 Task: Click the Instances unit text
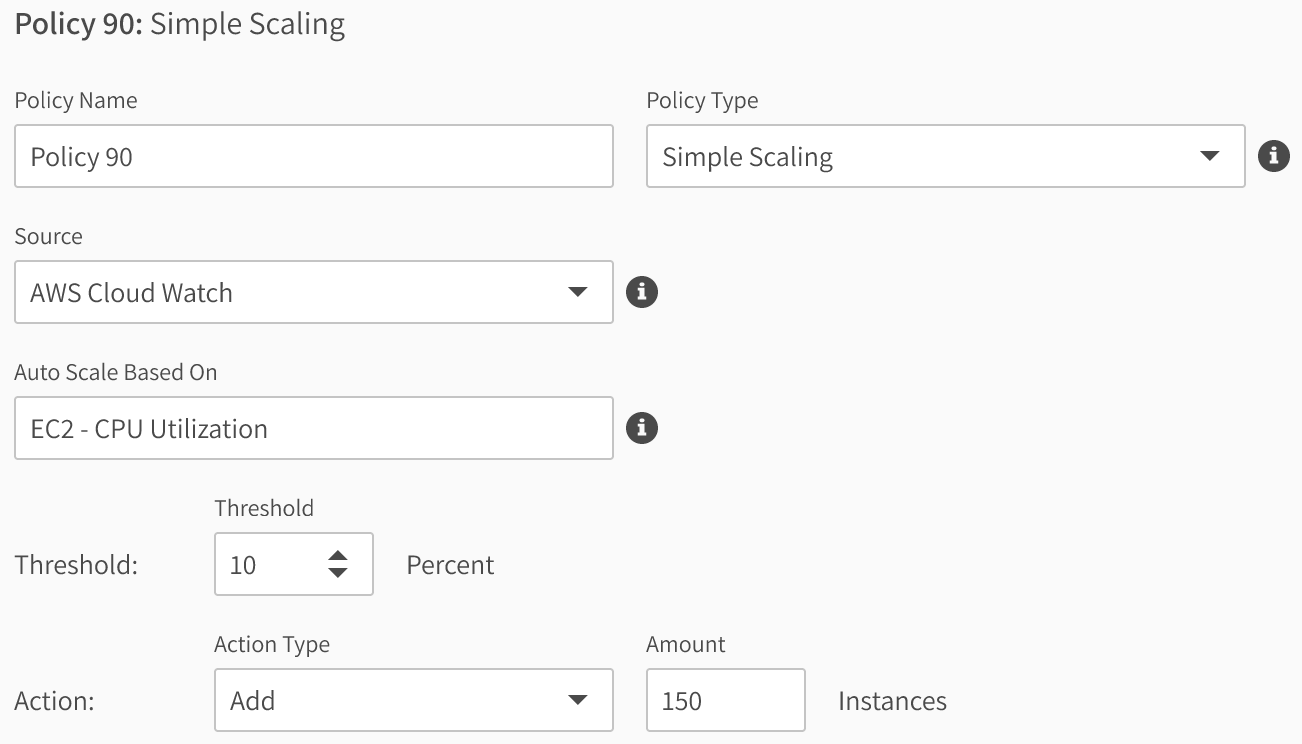892,701
